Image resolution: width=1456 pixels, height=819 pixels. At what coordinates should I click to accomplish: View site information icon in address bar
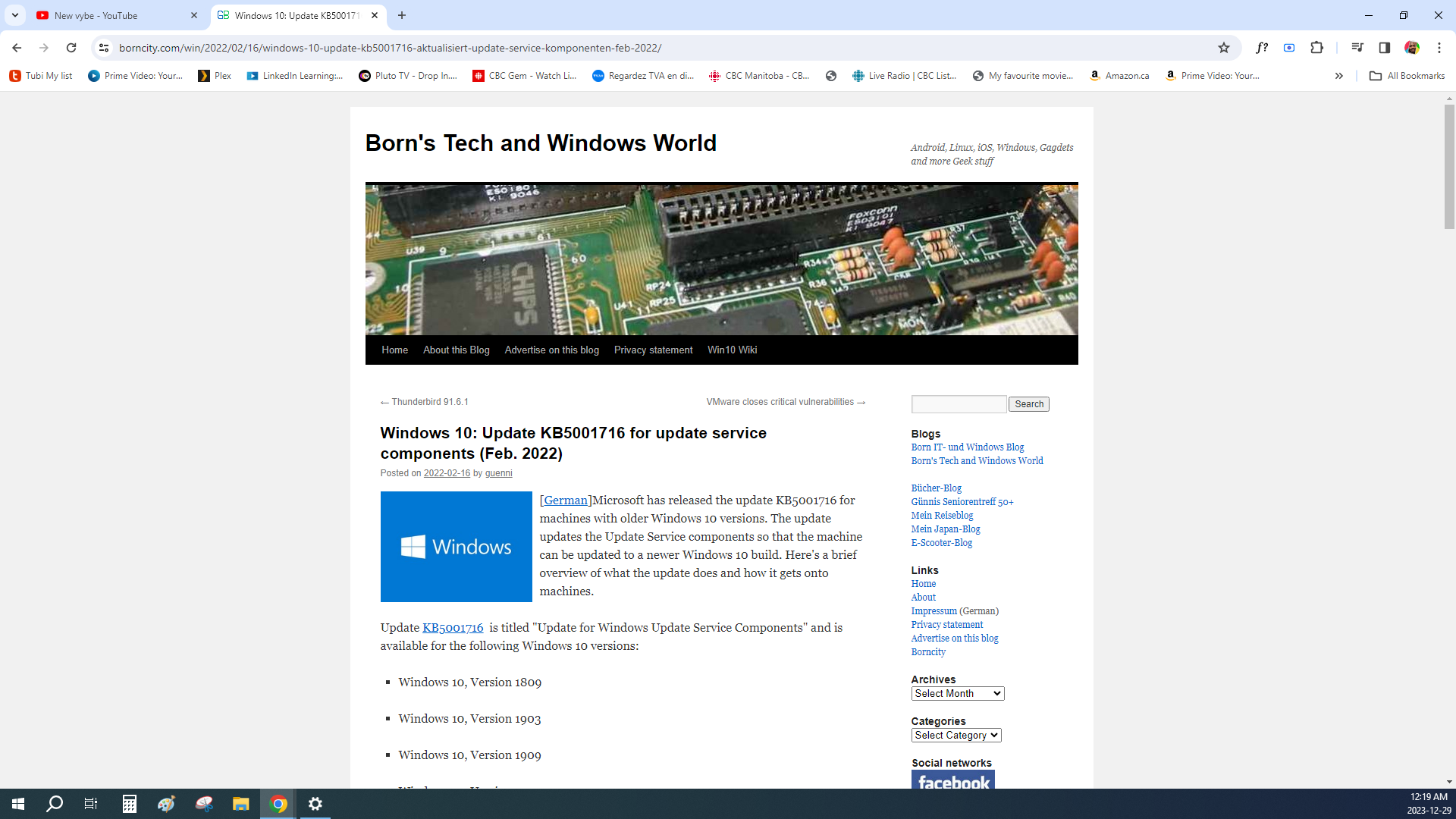click(x=104, y=48)
